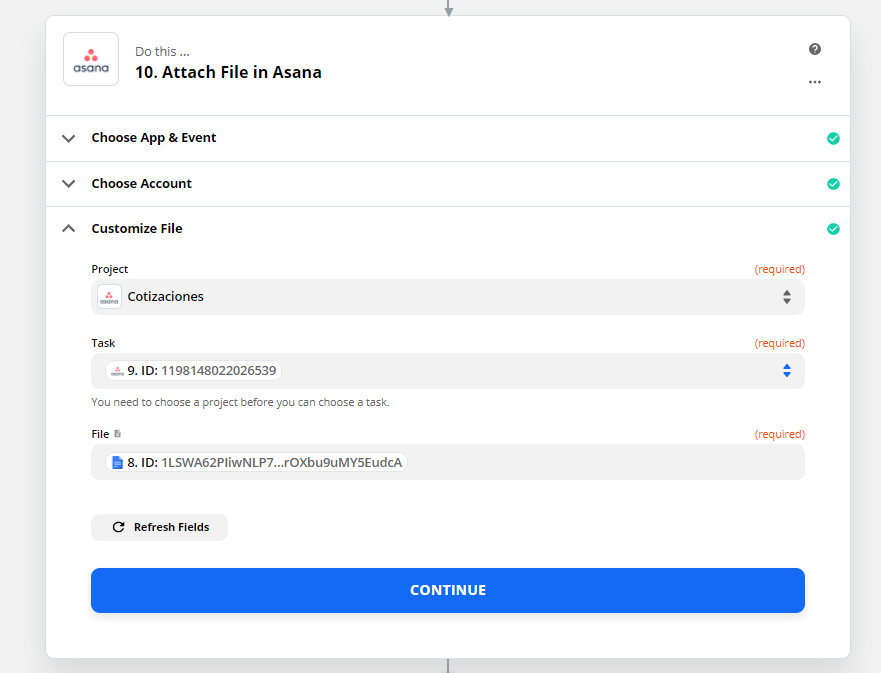Screen dimensions: 881x673
Task: Click the 'Customize File' heading text
Action: tap(137, 229)
